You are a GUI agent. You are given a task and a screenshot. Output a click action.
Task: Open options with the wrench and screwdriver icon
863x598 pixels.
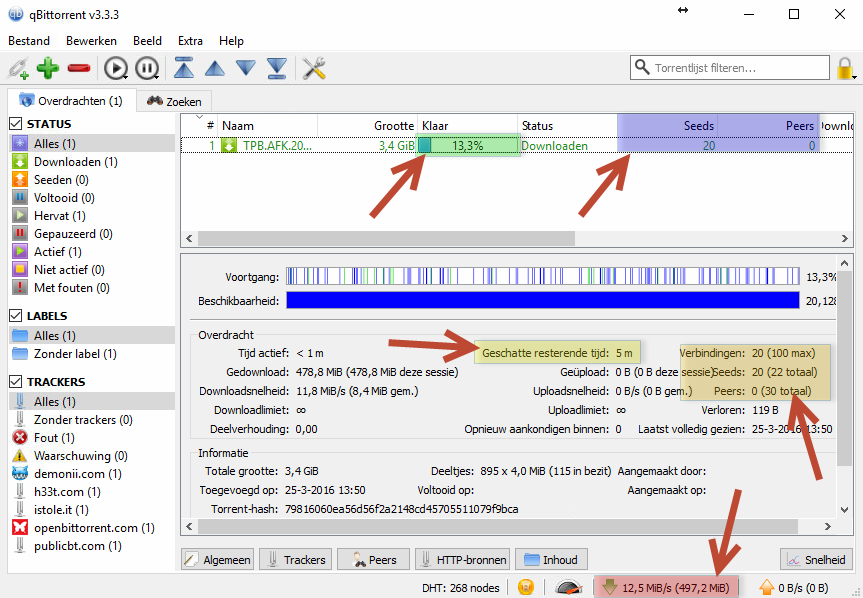point(314,69)
